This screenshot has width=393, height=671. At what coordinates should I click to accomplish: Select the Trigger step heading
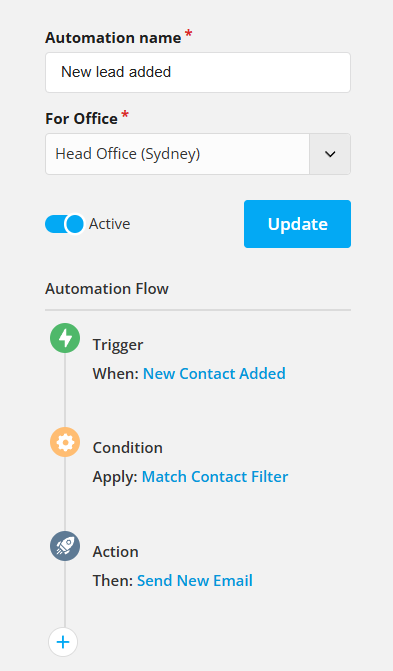(x=118, y=345)
